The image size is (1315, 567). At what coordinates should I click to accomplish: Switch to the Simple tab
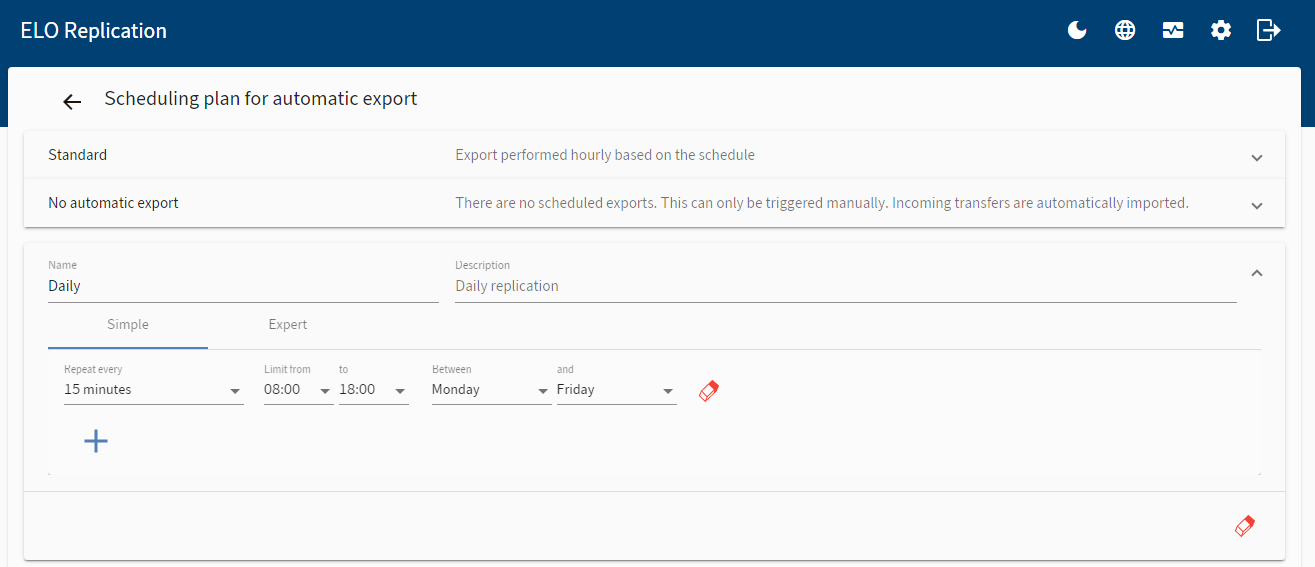[128, 325]
